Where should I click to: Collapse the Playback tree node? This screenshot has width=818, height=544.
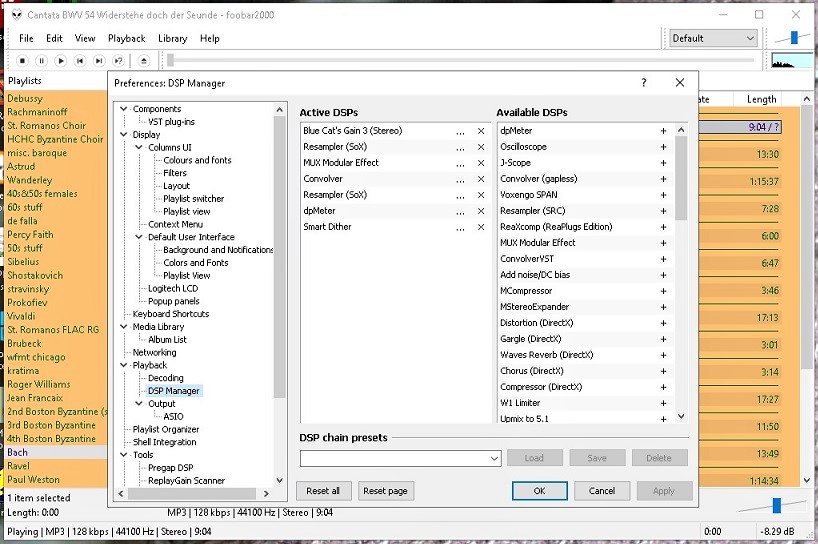pos(124,366)
